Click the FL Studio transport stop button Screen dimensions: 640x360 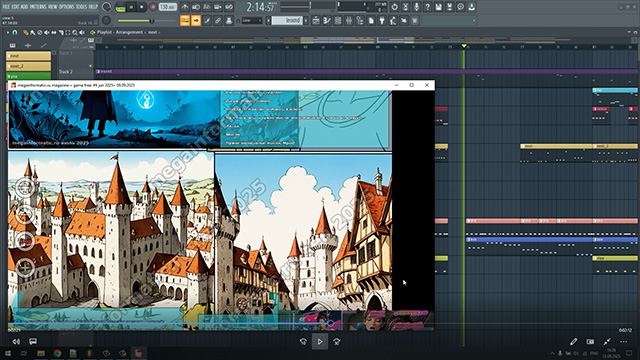pyautogui.click(x=142, y=7)
